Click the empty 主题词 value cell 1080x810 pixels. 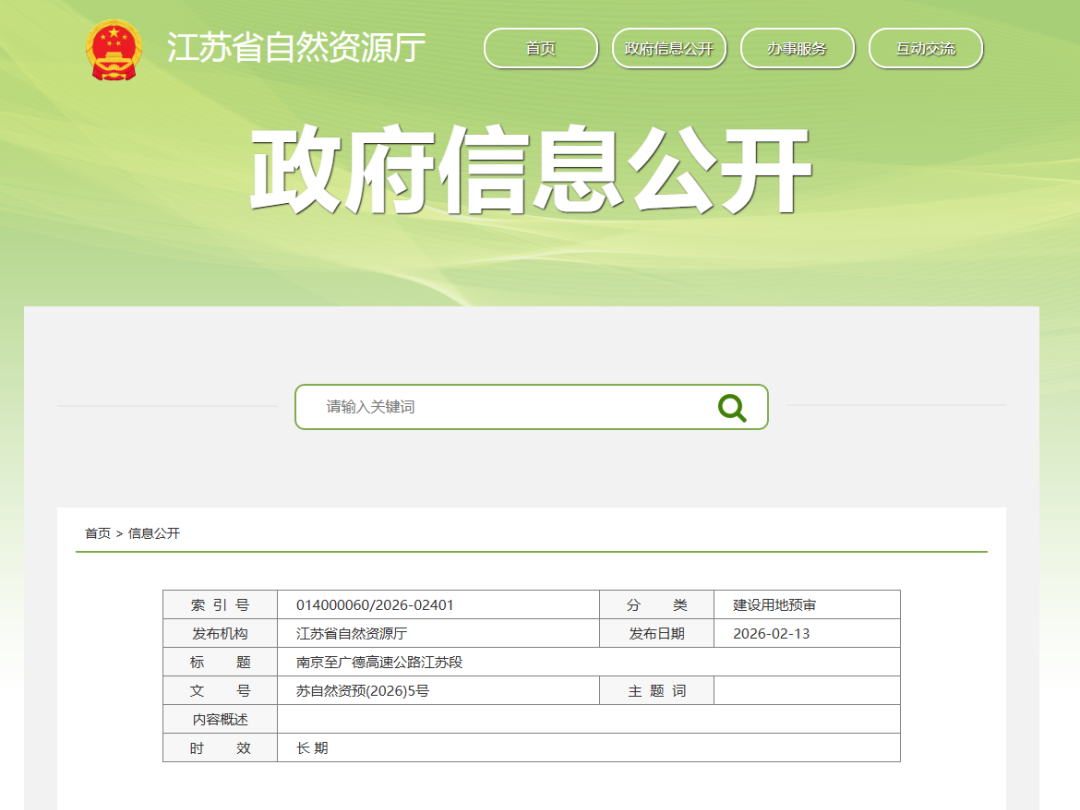[x=806, y=691]
